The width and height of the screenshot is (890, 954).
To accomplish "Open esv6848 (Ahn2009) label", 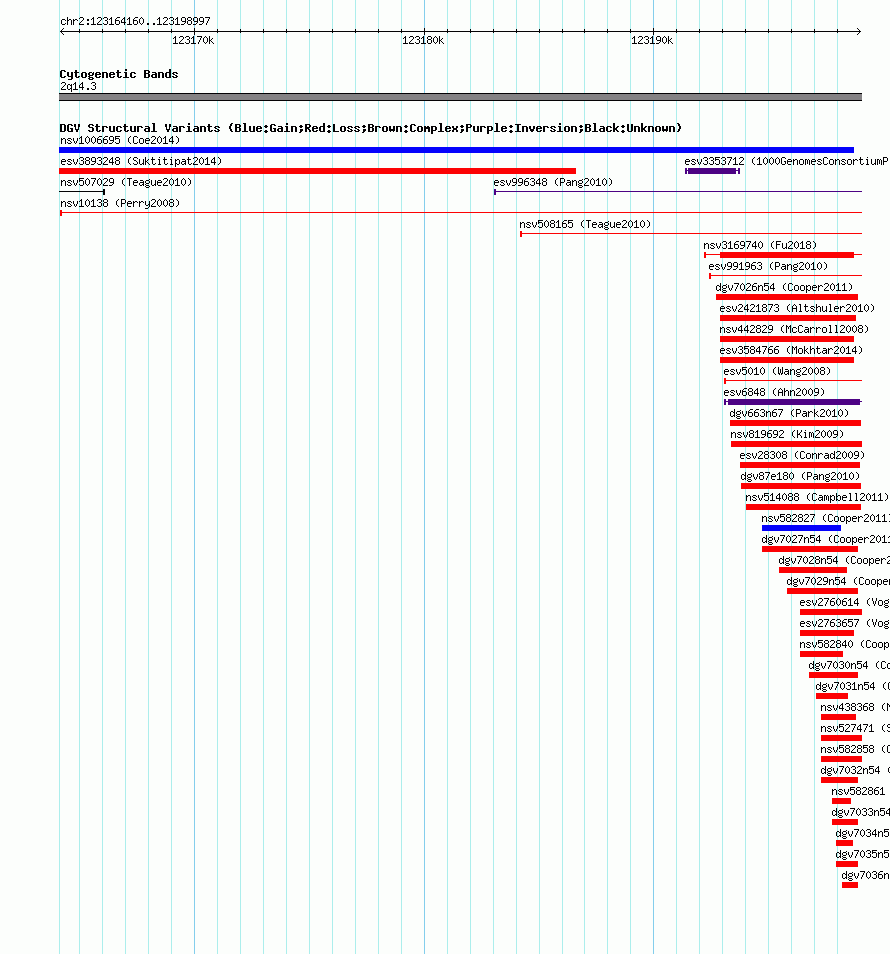I will click(x=774, y=392).
